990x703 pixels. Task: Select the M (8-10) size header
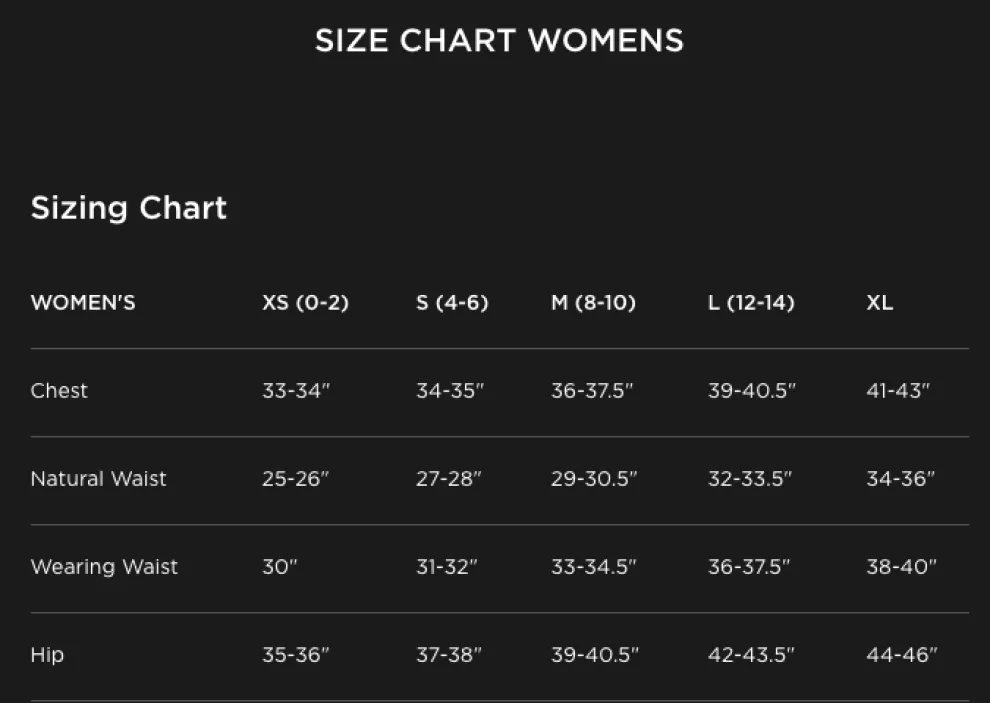[x=593, y=303]
